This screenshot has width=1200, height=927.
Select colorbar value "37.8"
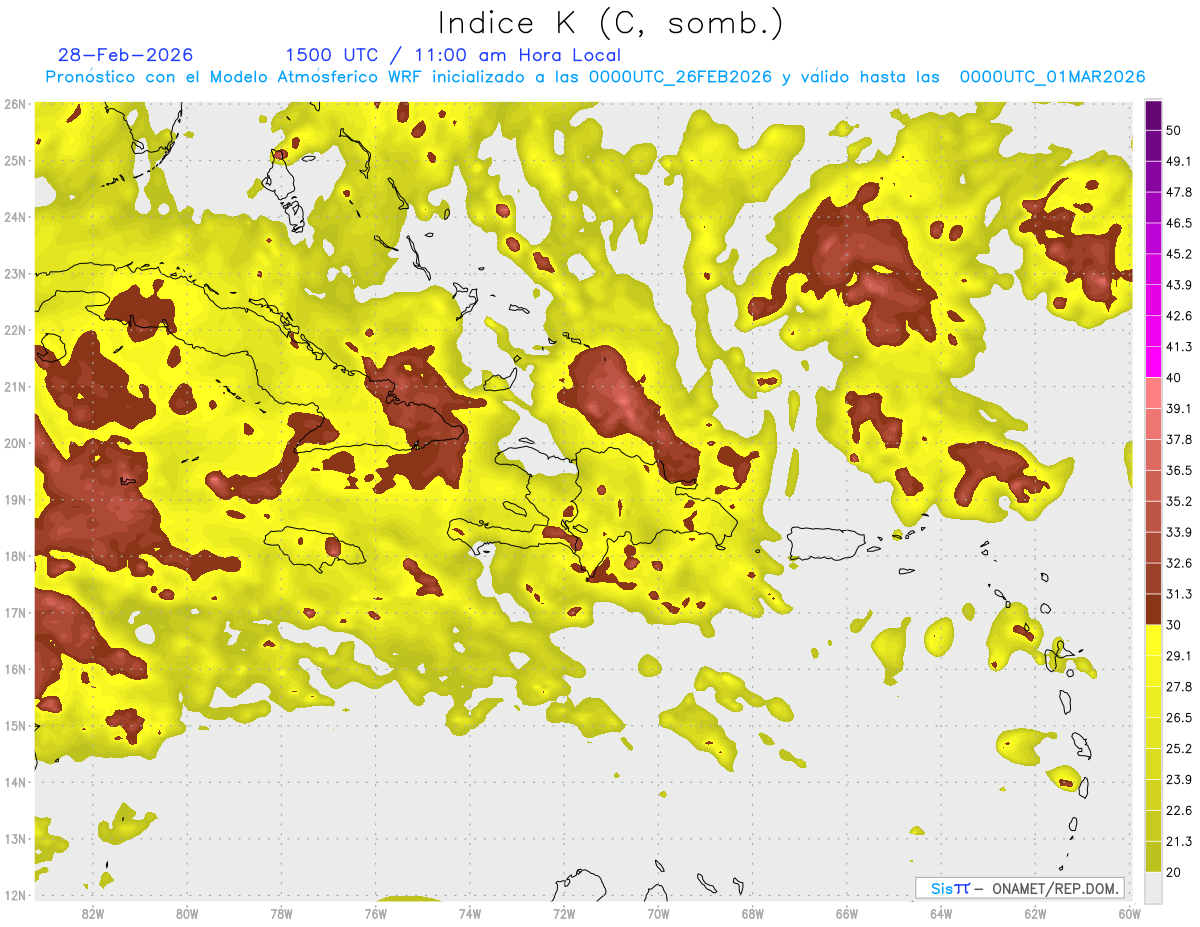(x=1178, y=440)
